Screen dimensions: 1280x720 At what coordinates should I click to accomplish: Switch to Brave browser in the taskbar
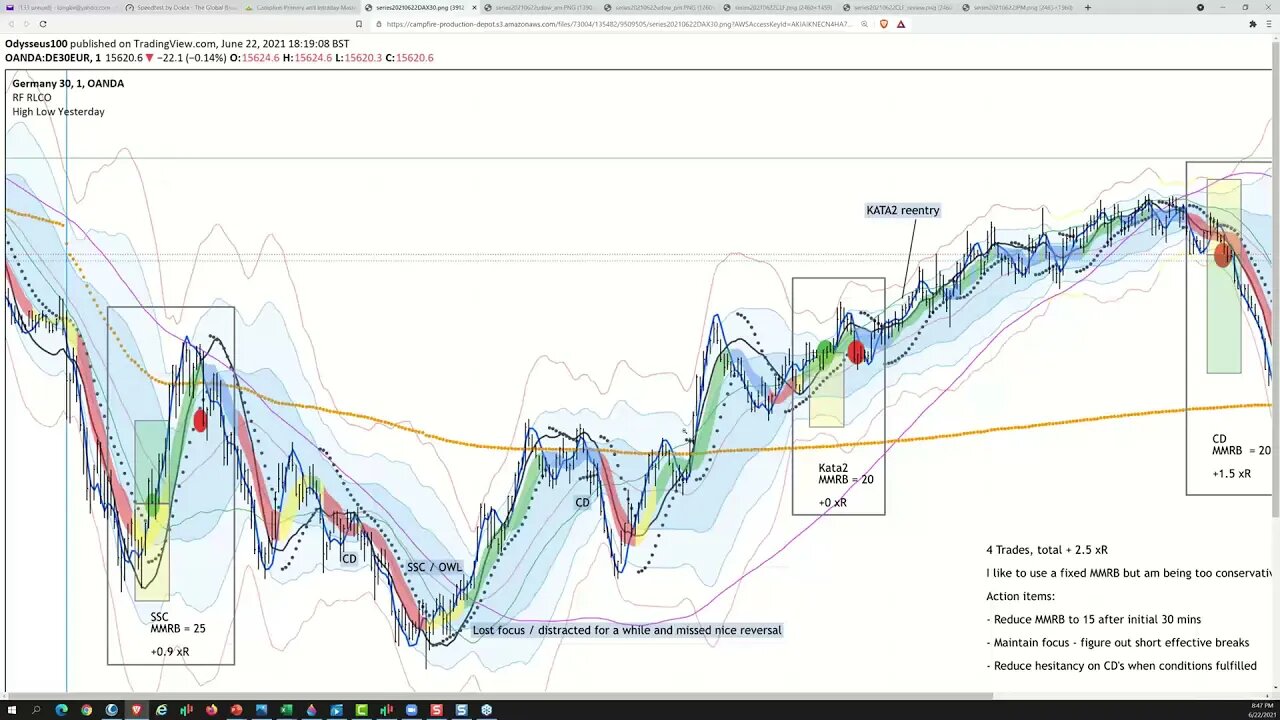pos(136,710)
